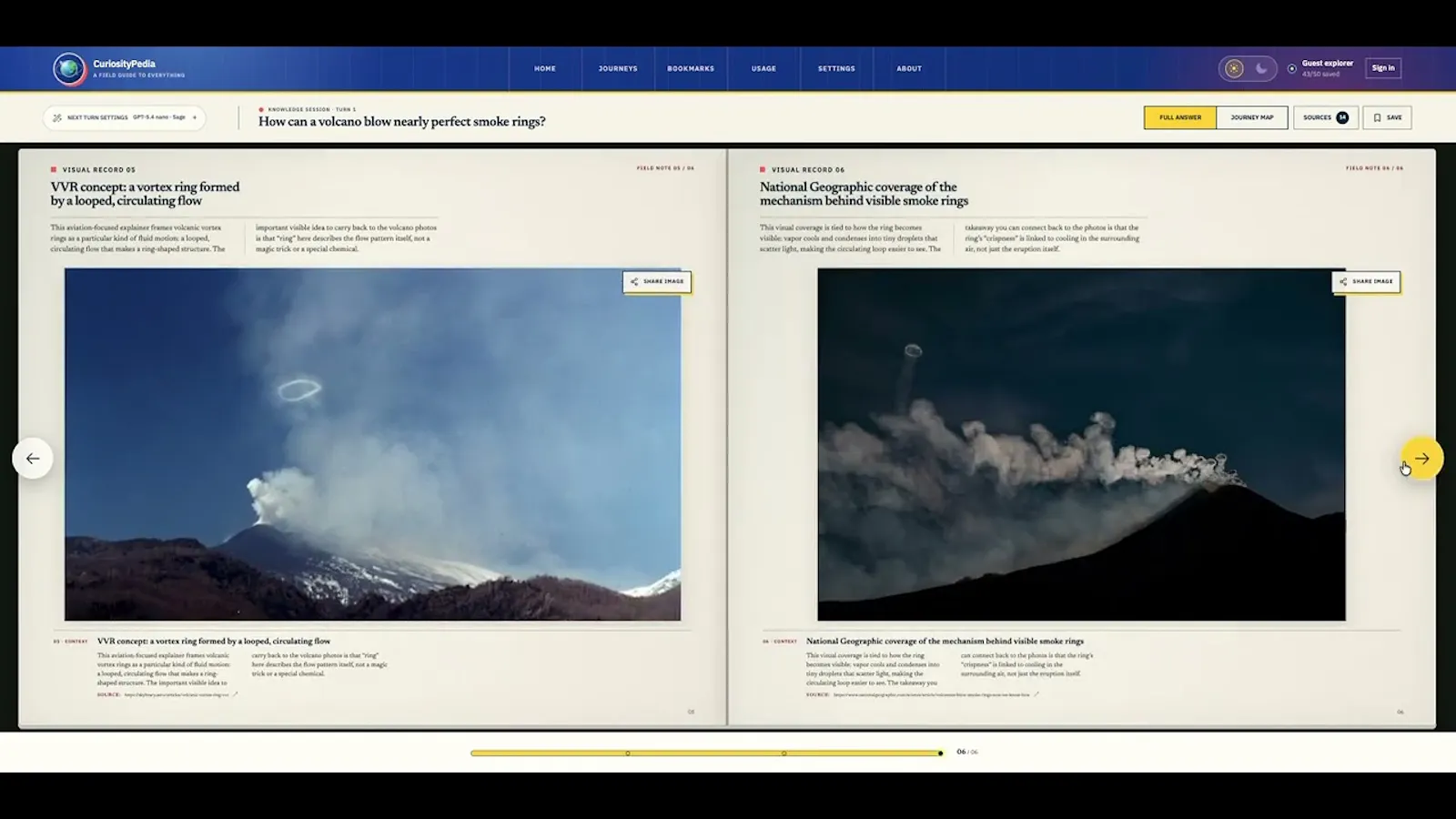The height and width of the screenshot is (819, 1456).
Task: Click the 'Field Note 06 / 06' label
Action: click(1374, 168)
